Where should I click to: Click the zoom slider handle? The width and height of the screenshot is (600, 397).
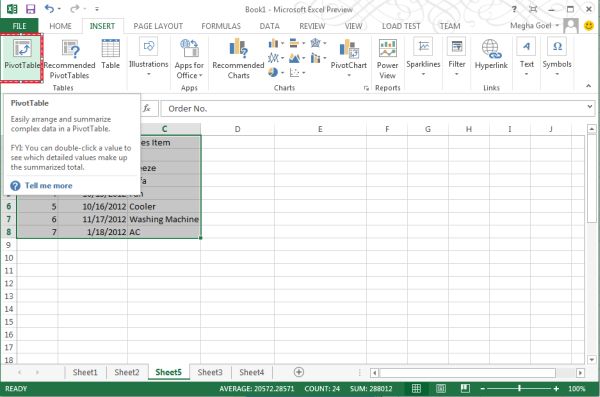pyautogui.click(x=519, y=389)
